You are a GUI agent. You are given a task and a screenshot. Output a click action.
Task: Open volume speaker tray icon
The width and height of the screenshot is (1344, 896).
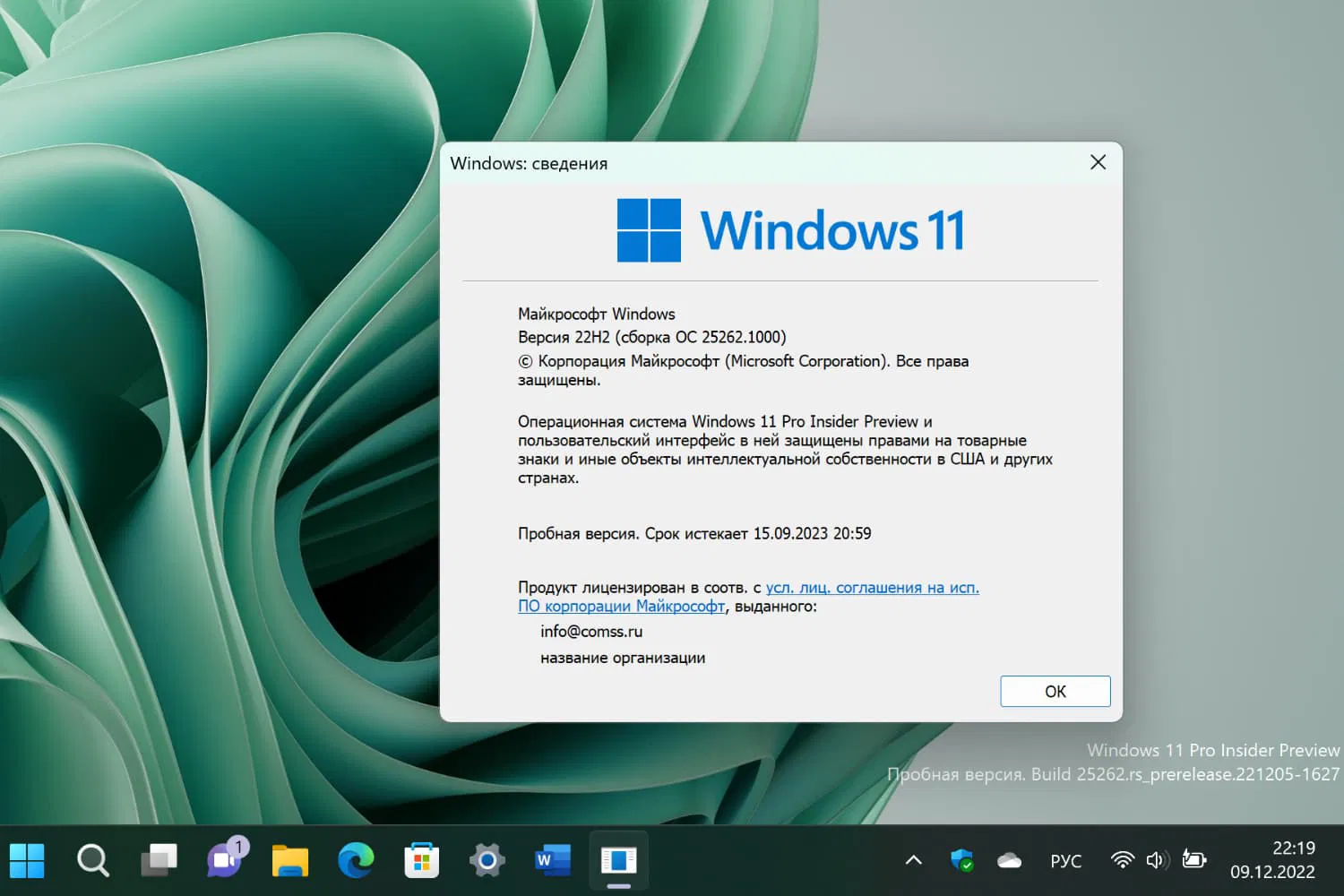[1157, 860]
